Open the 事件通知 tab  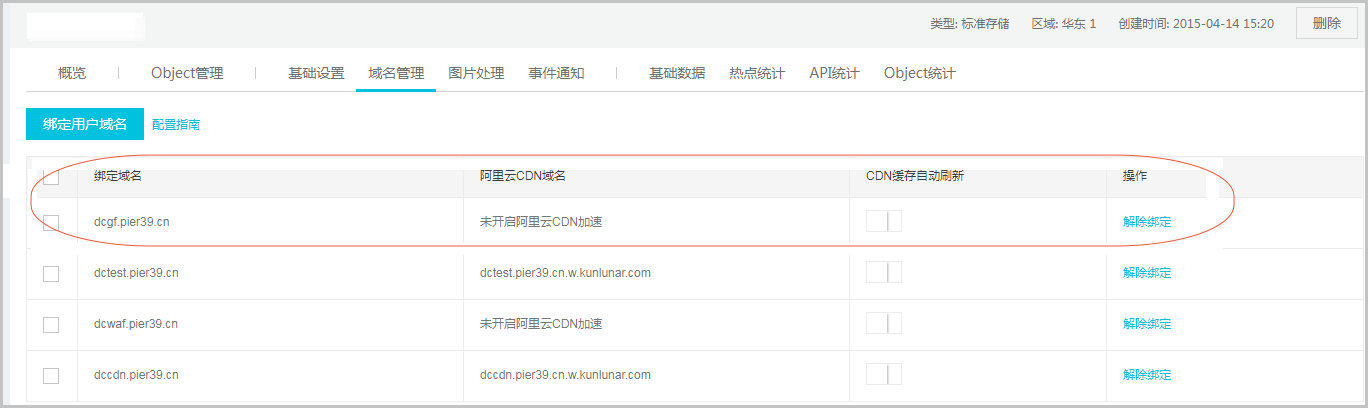pyautogui.click(x=556, y=73)
